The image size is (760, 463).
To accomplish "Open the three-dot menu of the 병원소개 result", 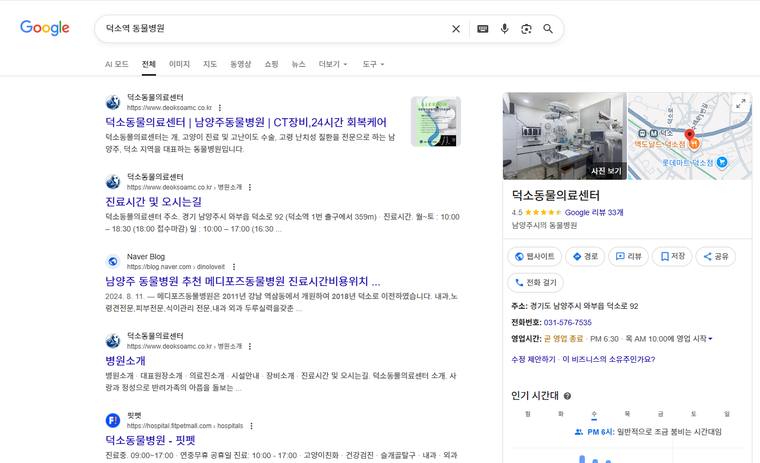I will (x=250, y=346).
